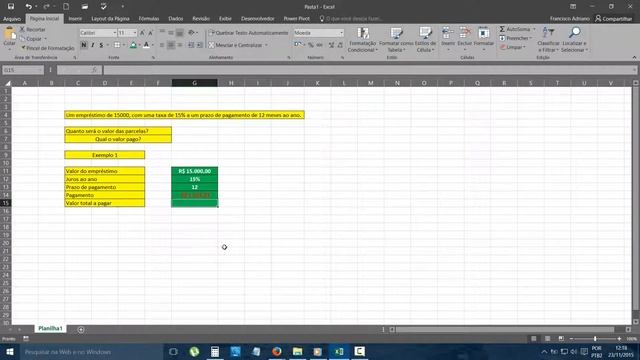This screenshot has width=640, height=360.
Task: Expand Mesclar e Centralizar dropdown arrow
Action: (266, 45)
